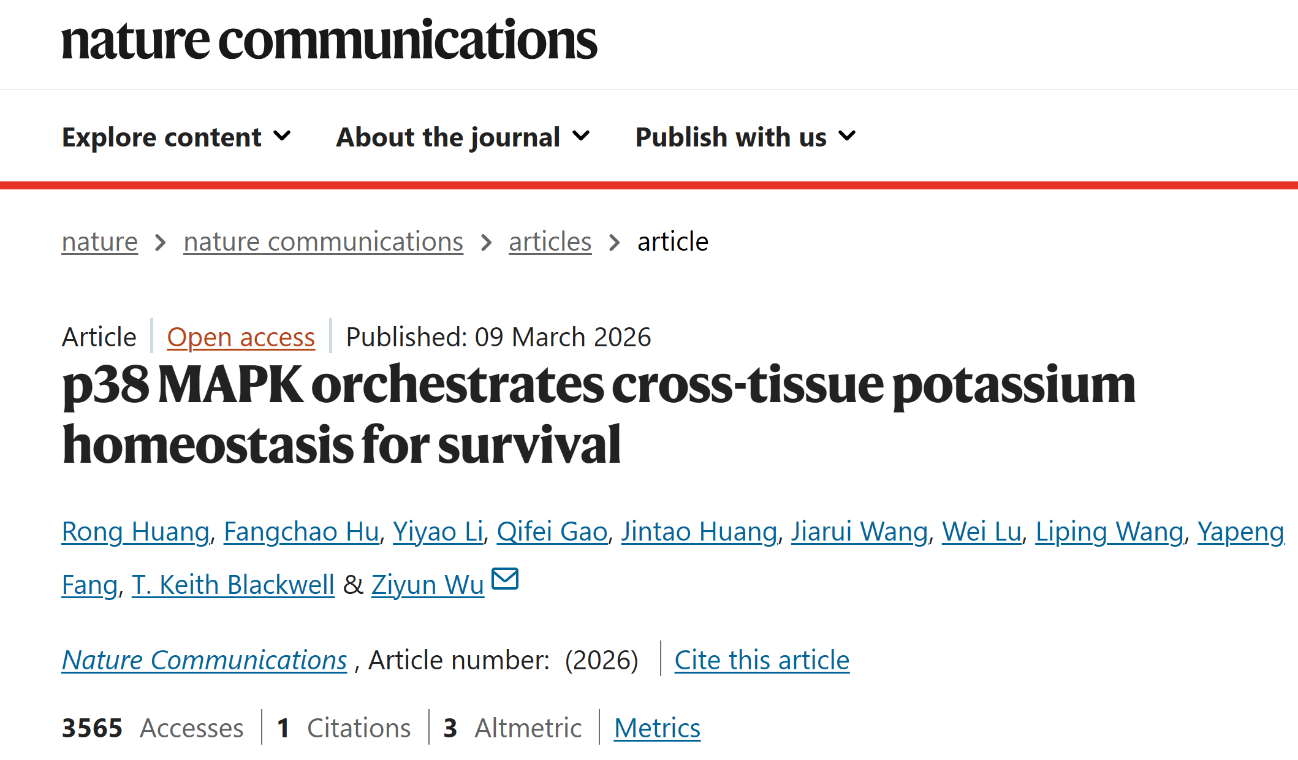Viewport: 1298px width, 760px height.
Task: View author Rong Huang's details
Action: coord(135,532)
